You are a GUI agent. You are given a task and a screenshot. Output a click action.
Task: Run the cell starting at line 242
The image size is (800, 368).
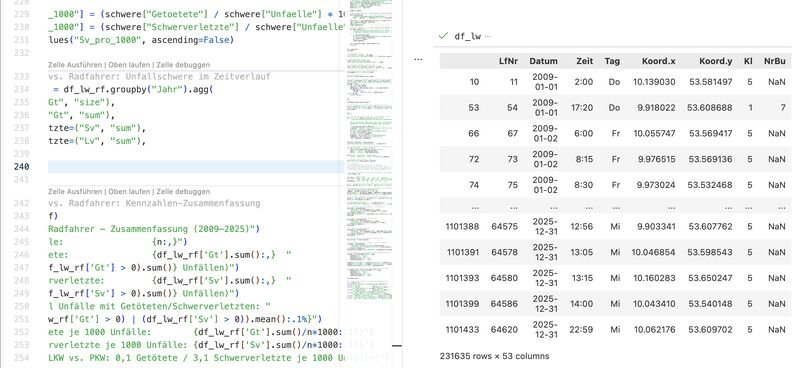(x=75, y=191)
